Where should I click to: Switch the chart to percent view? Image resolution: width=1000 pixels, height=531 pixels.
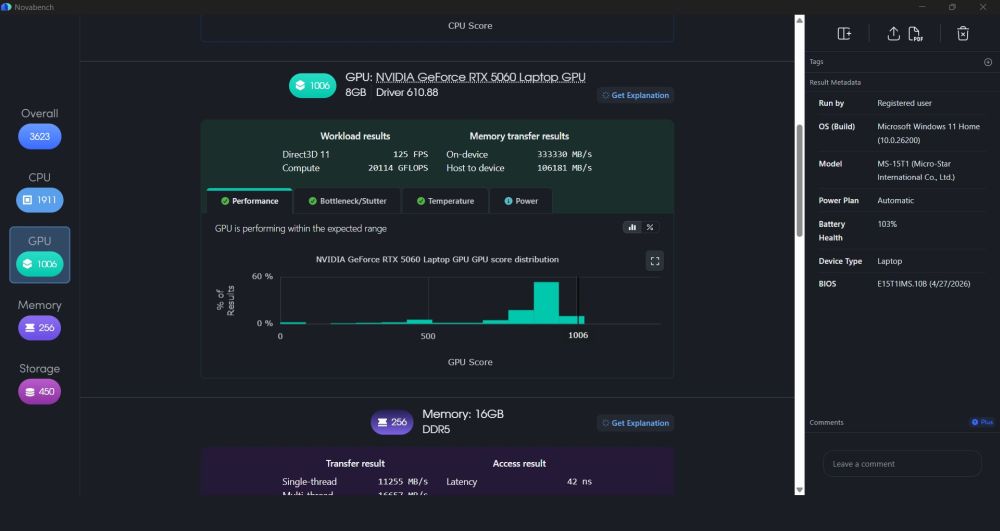click(650, 228)
